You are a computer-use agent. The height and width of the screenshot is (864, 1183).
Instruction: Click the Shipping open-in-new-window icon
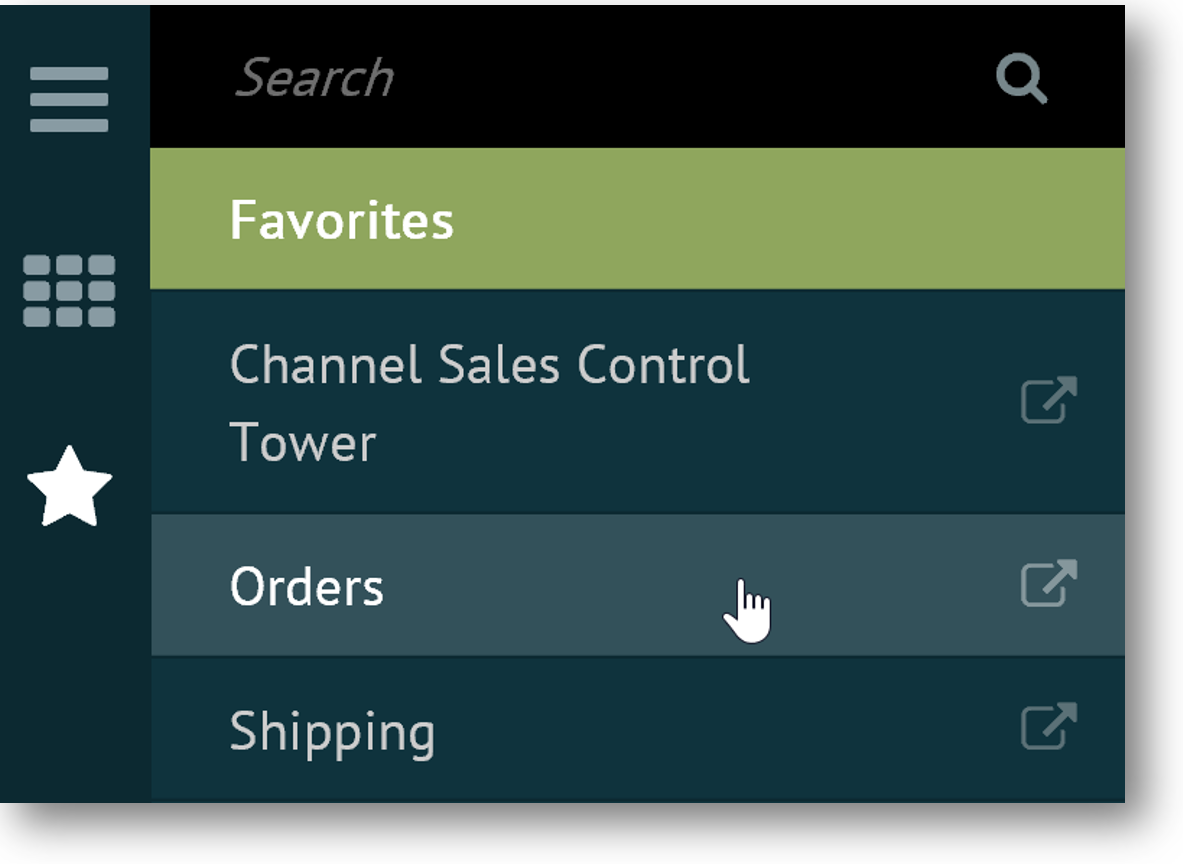(x=1048, y=727)
